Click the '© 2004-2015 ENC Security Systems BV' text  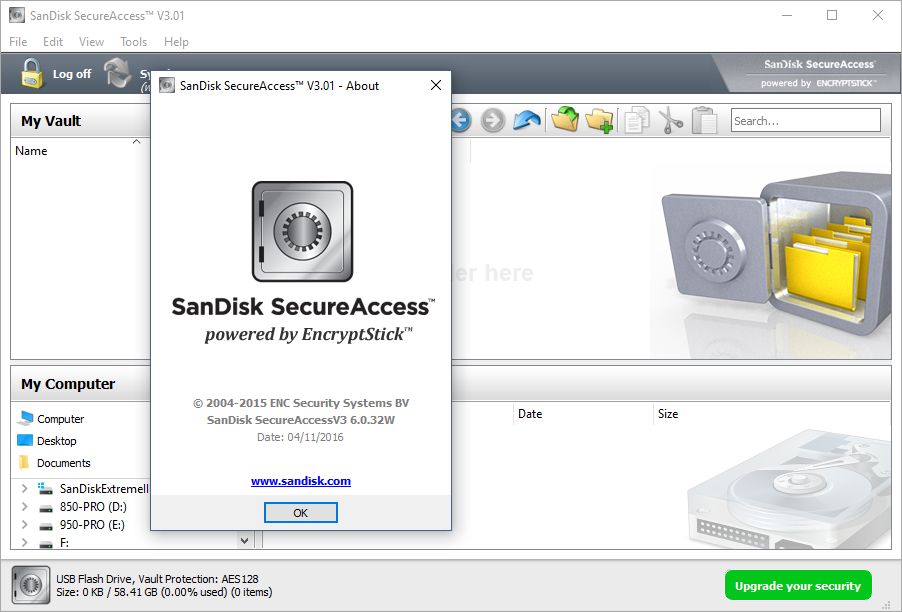301,403
